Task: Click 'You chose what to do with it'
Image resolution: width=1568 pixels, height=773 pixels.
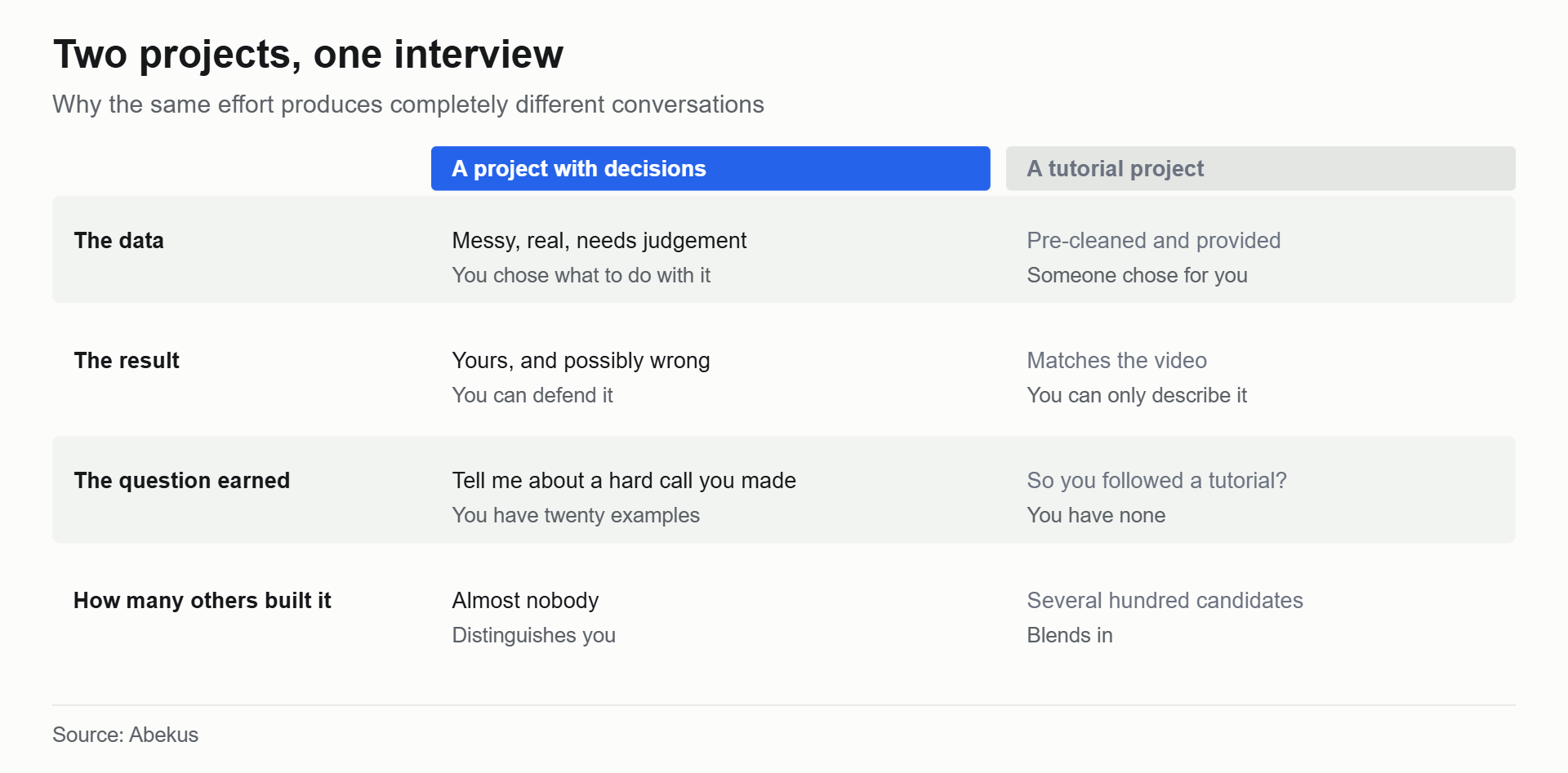Action: (x=581, y=276)
